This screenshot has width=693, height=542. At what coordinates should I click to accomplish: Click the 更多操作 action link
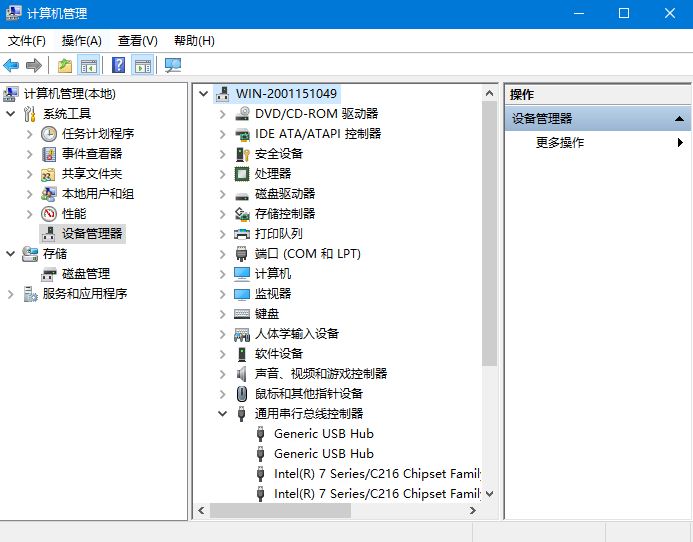(560, 142)
